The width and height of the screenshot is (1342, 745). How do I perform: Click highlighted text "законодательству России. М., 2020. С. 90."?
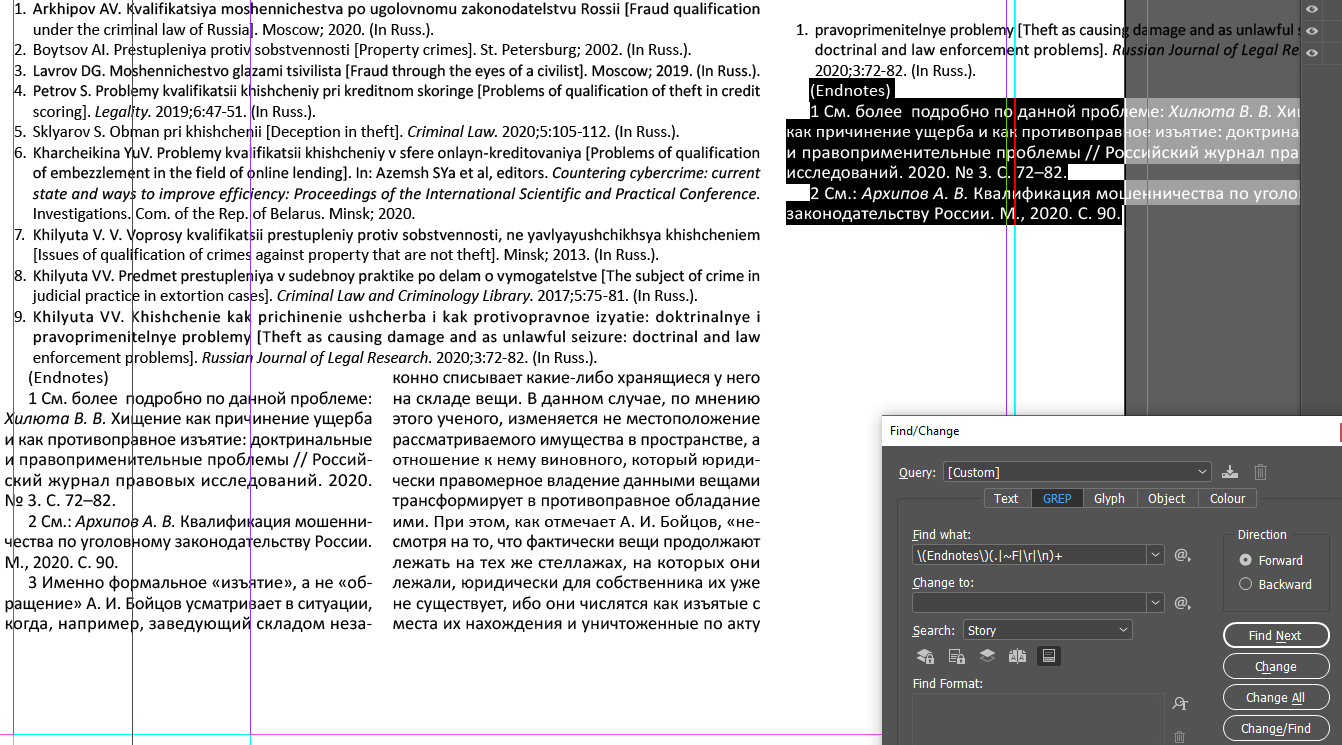(x=955, y=214)
